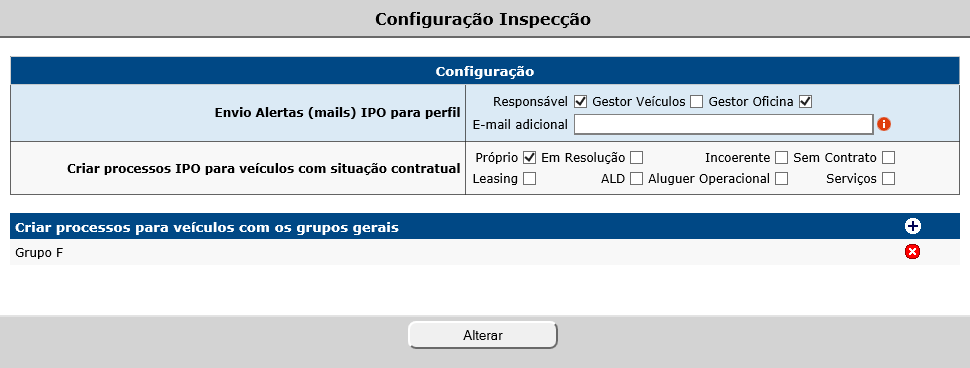The image size is (970, 368).
Task: Click the Configuração section header
Action: 484,71
